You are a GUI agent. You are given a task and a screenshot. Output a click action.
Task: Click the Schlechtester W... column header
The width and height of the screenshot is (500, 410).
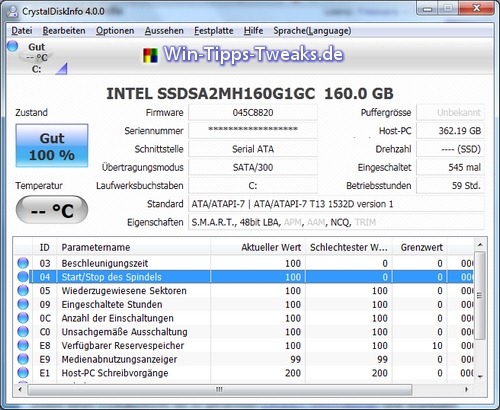[349, 247]
